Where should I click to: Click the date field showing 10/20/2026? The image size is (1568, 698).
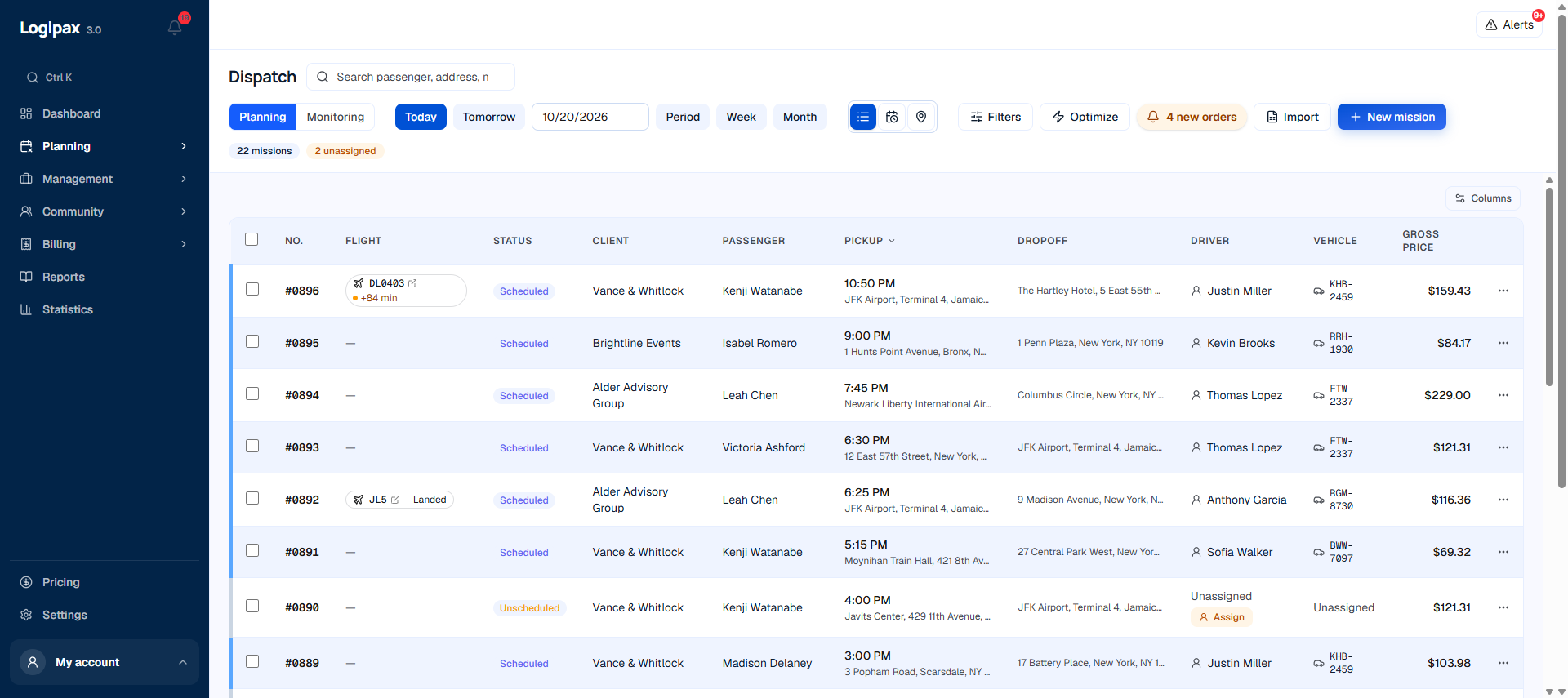point(590,117)
